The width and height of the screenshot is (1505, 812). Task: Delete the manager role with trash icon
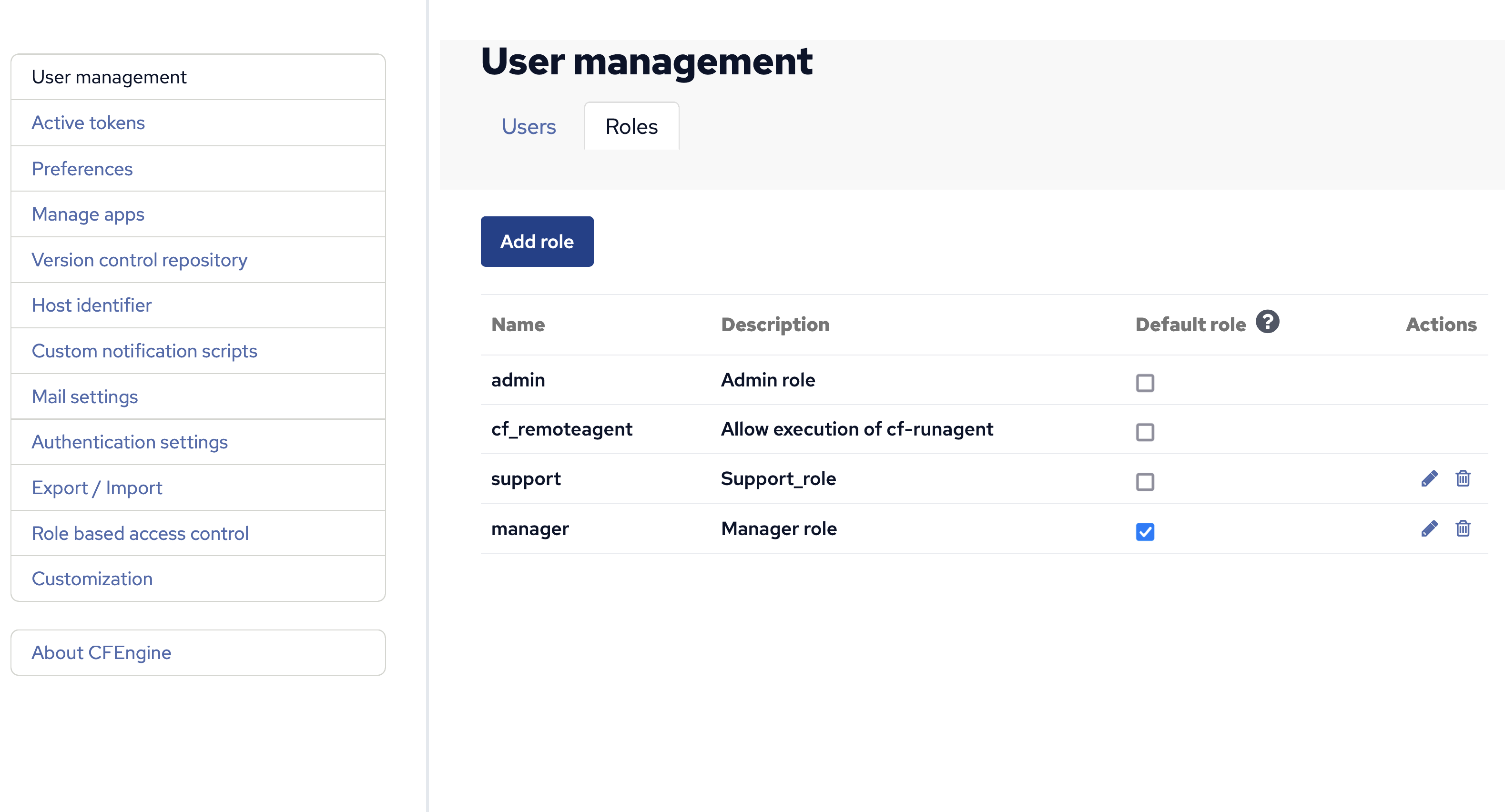click(1463, 528)
